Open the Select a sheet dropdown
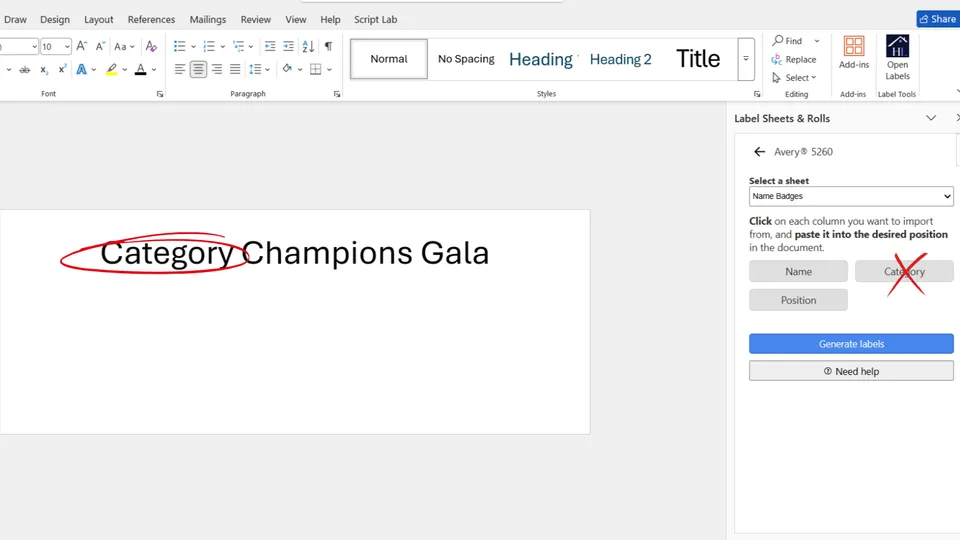Viewport: 960px width, 540px height. point(851,196)
